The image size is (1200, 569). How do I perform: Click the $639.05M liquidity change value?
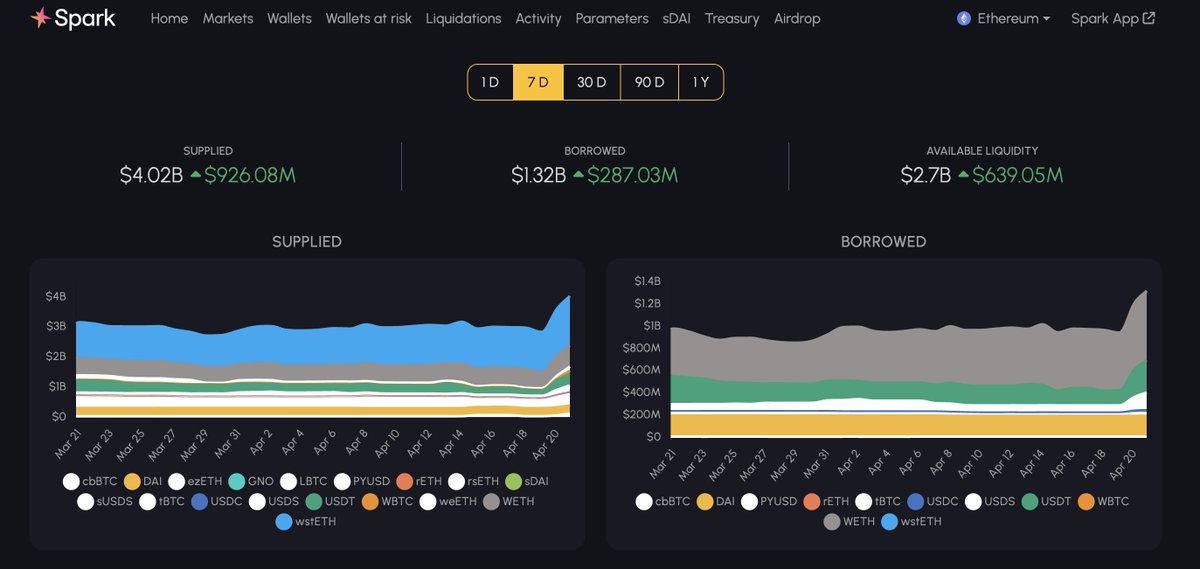click(1017, 175)
